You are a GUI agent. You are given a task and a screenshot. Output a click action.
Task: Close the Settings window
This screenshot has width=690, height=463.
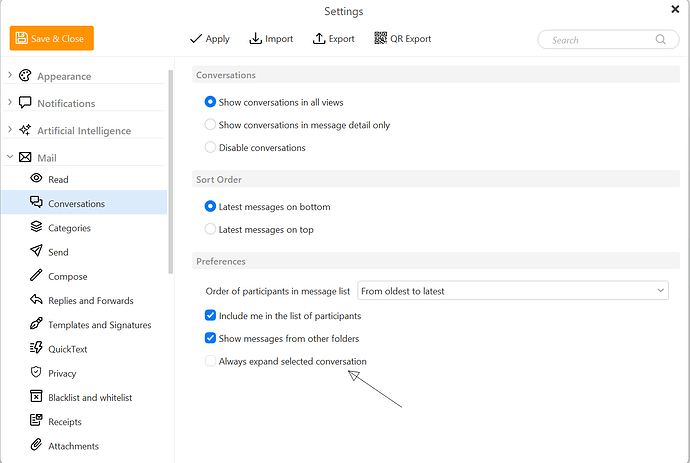(x=675, y=9)
